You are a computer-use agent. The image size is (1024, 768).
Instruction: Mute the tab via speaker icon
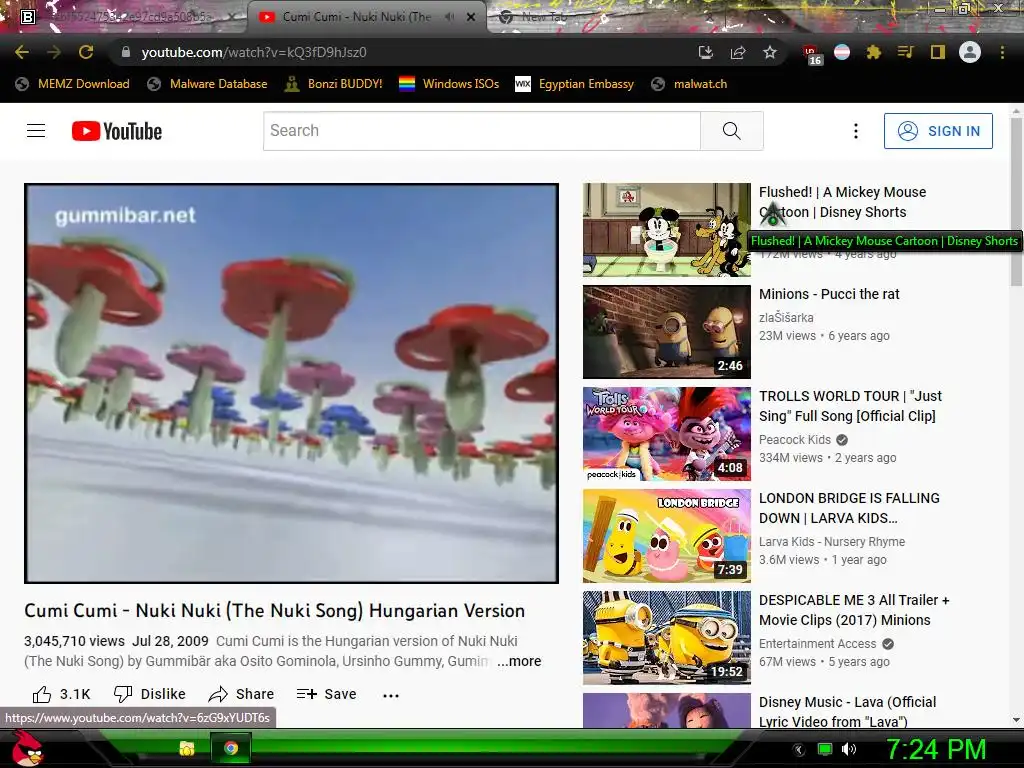(x=449, y=17)
